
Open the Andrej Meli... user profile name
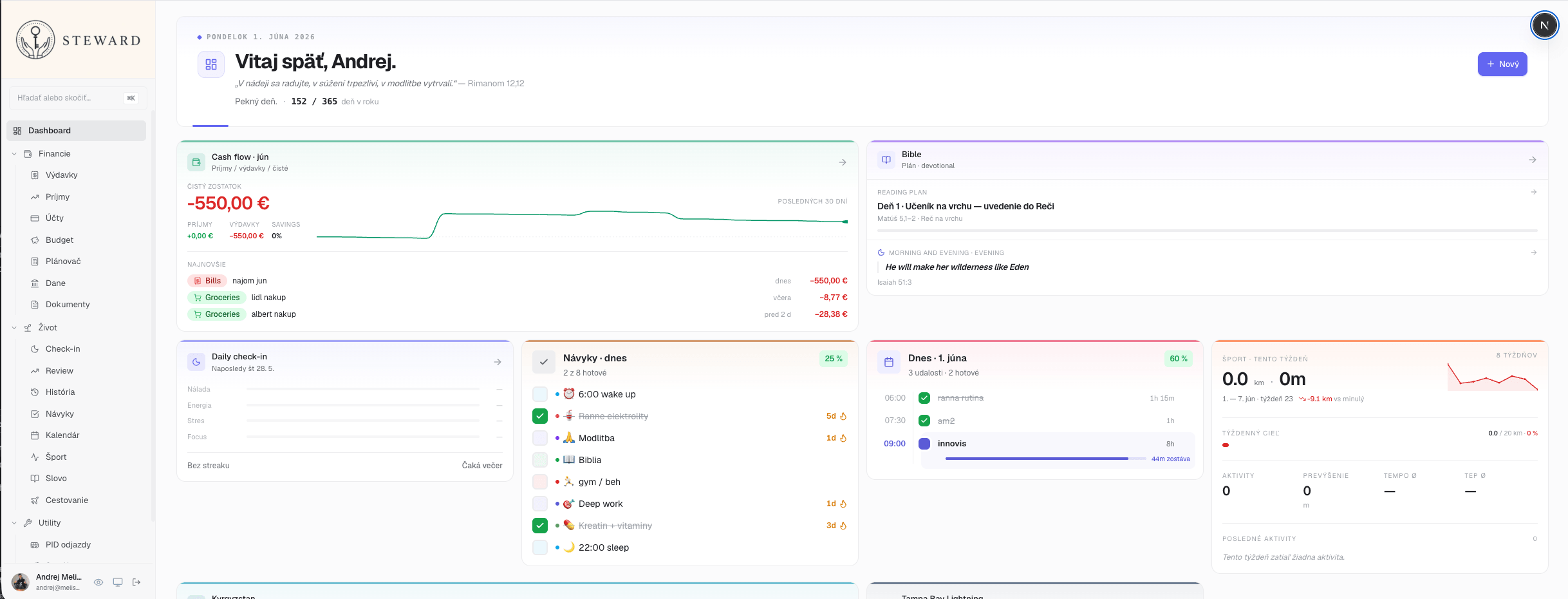click(59, 577)
